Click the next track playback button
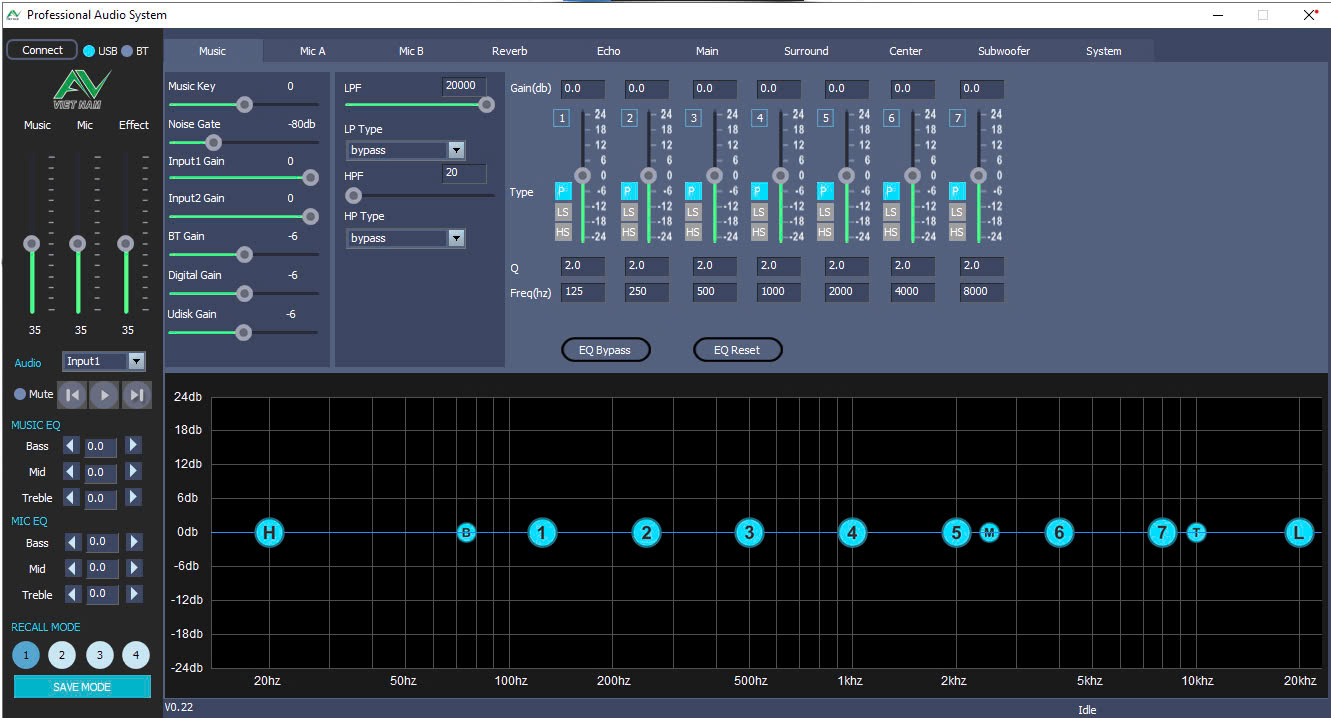The image size is (1331, 718). click(136, 395)
